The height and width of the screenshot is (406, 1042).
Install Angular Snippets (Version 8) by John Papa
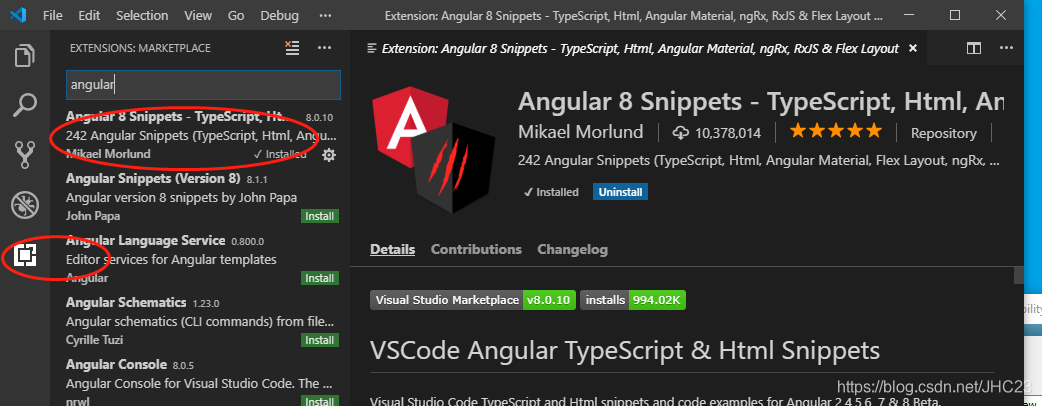[320, 216]
